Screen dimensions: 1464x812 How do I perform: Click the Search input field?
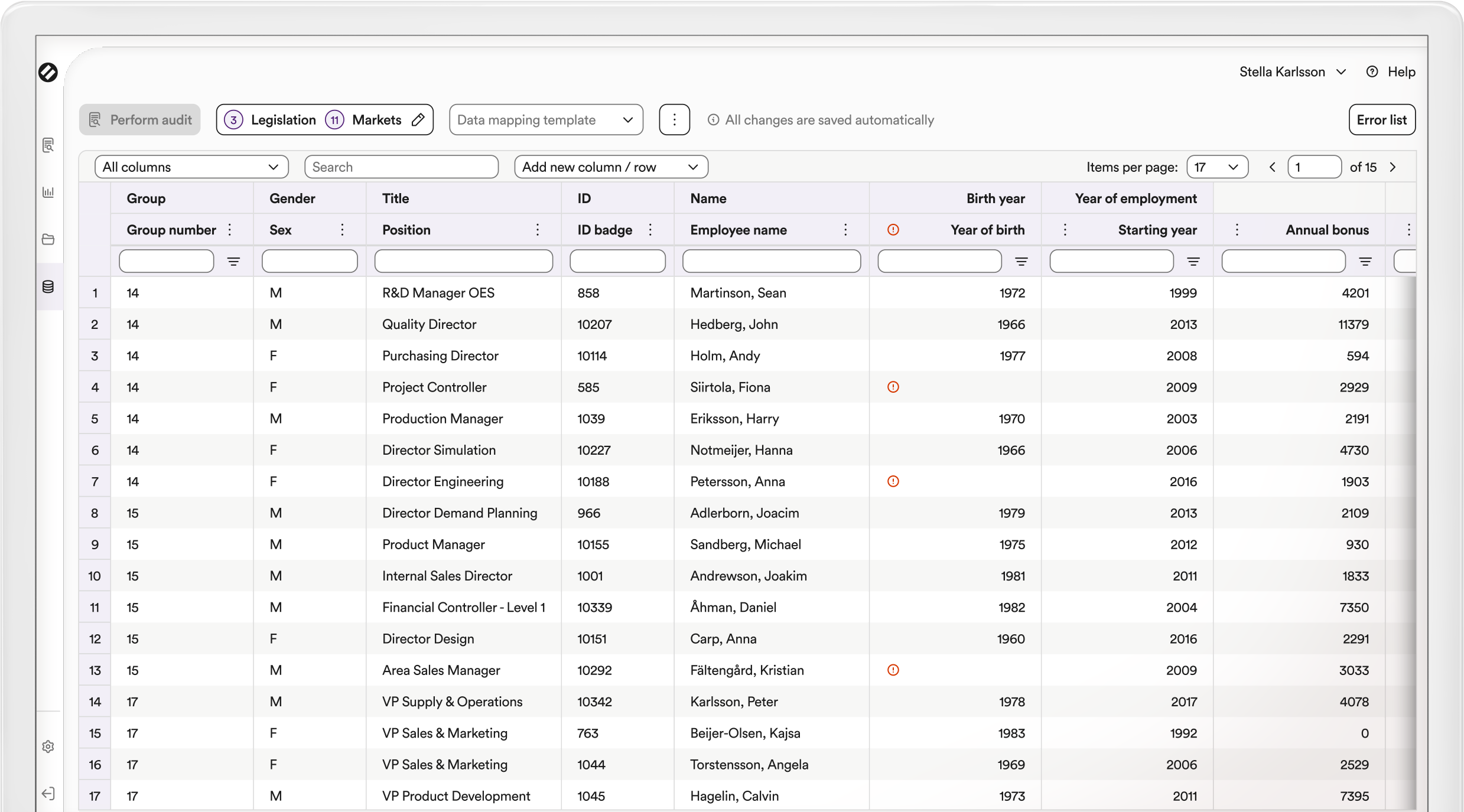click(401, 167)
